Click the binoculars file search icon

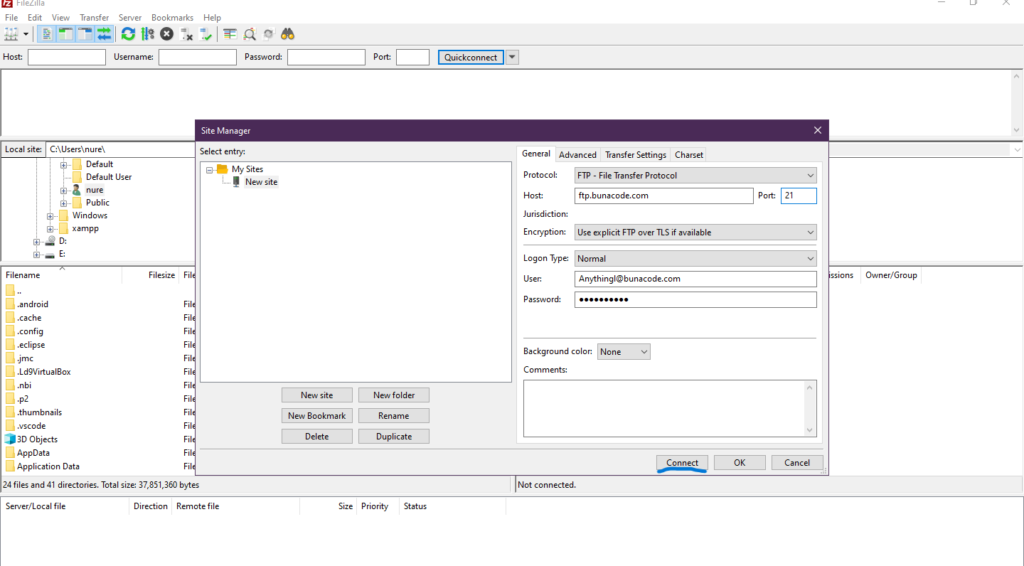tap(287, 34)
